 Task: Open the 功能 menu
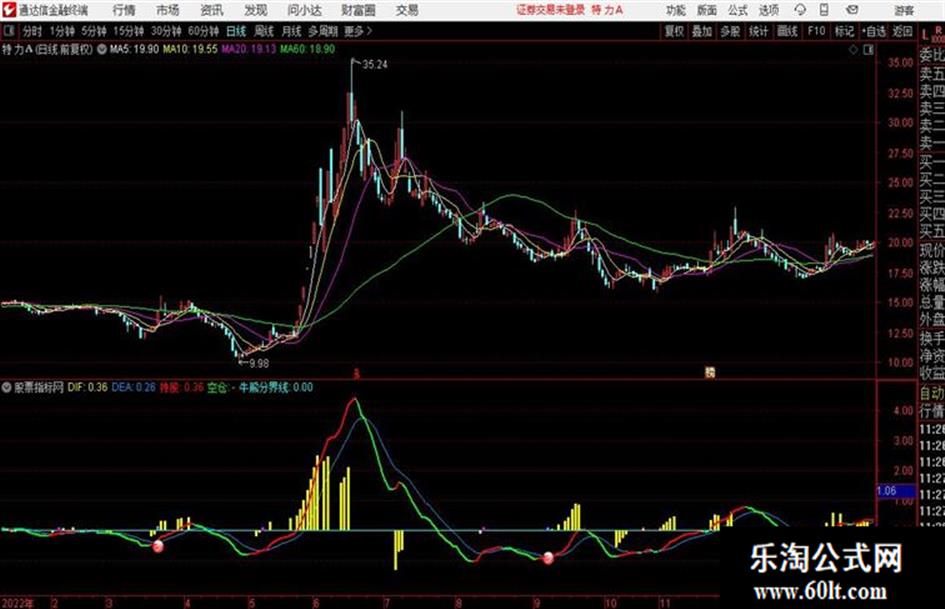point(676,10)
